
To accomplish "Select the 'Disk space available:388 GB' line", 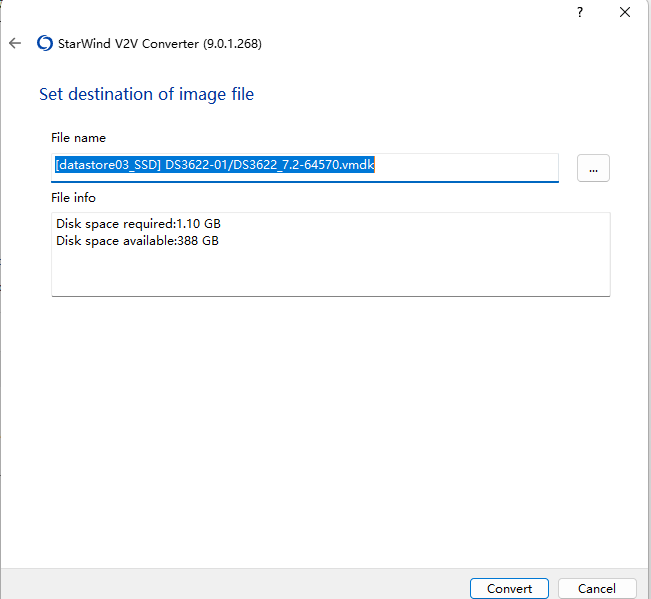I will click(x=137, y=241).
